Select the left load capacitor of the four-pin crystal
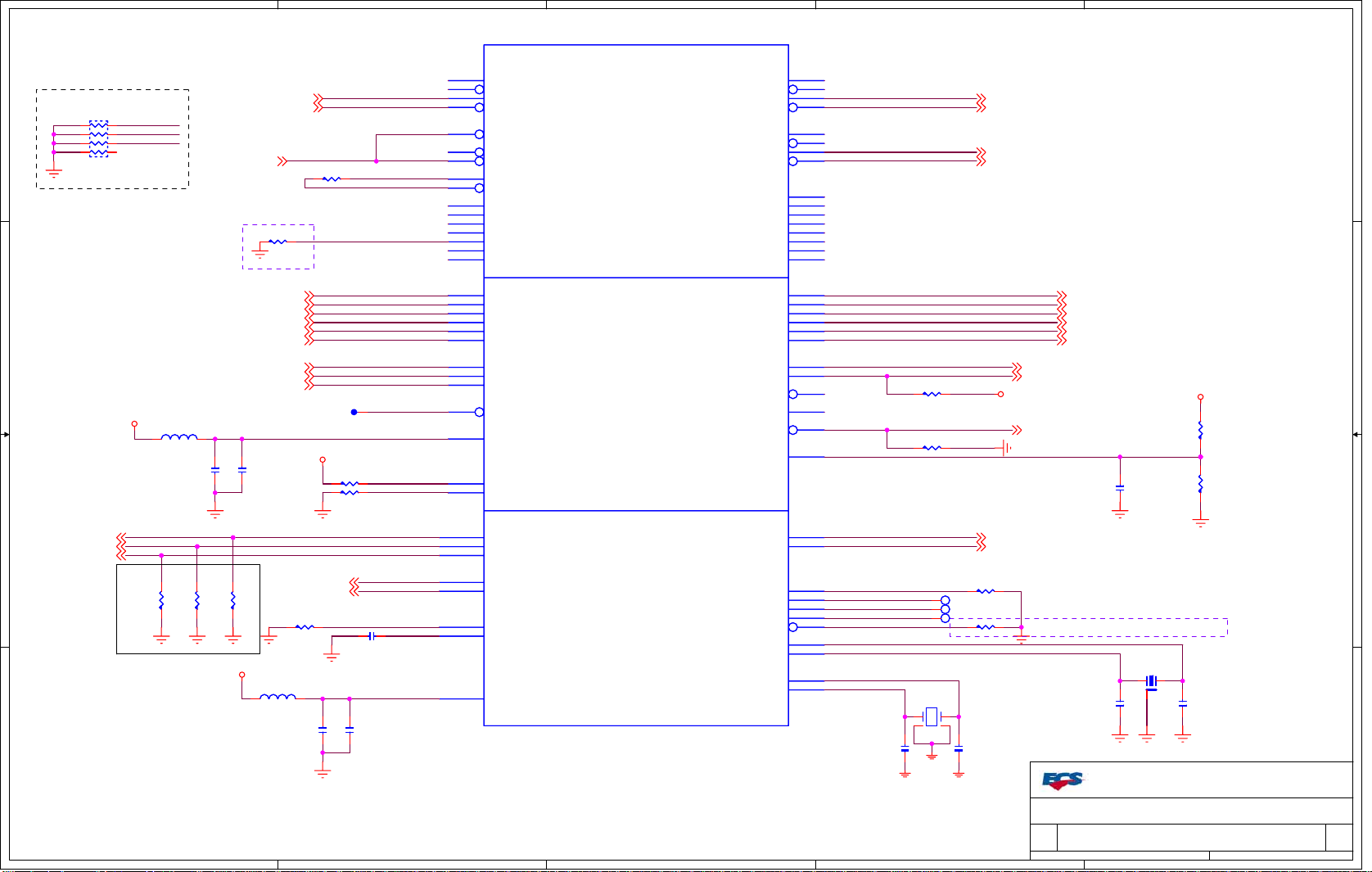The image size is (1372, 872). click(905, 749)
